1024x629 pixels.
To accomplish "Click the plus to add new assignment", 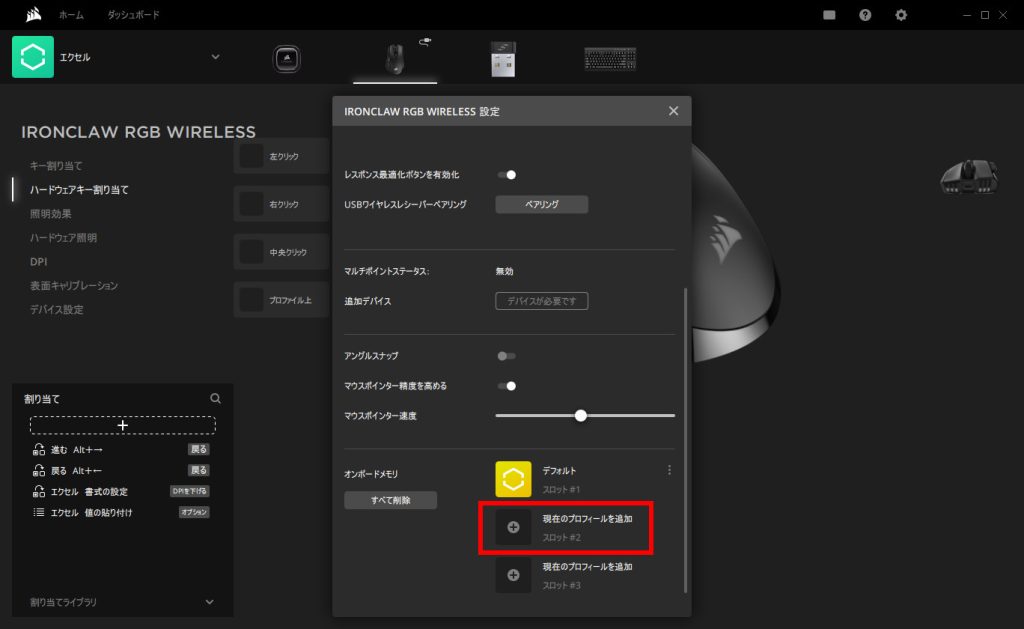I will [123, 425].
